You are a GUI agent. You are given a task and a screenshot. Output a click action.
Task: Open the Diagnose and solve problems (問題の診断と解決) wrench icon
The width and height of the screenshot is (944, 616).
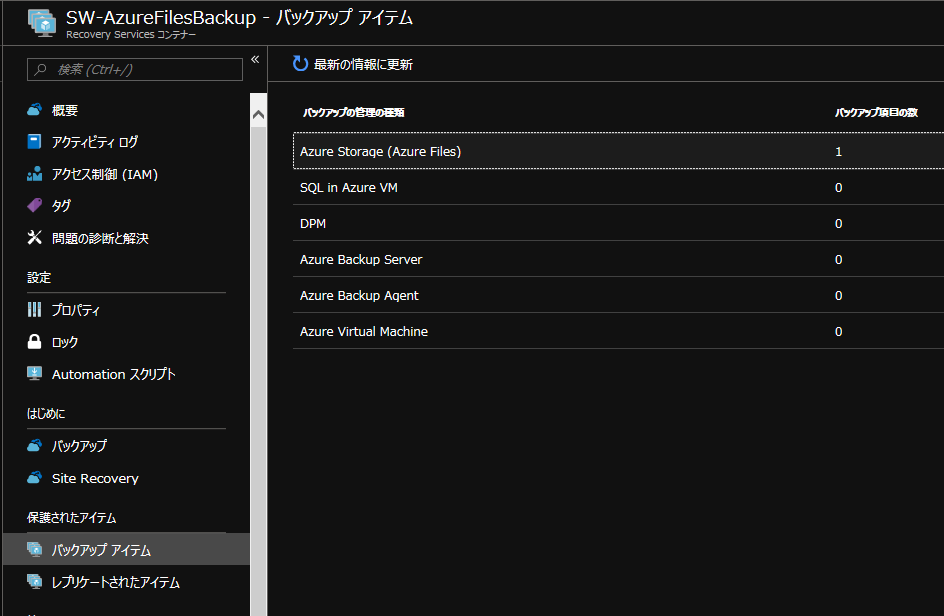pyautogui.click(x=35, y=238)
